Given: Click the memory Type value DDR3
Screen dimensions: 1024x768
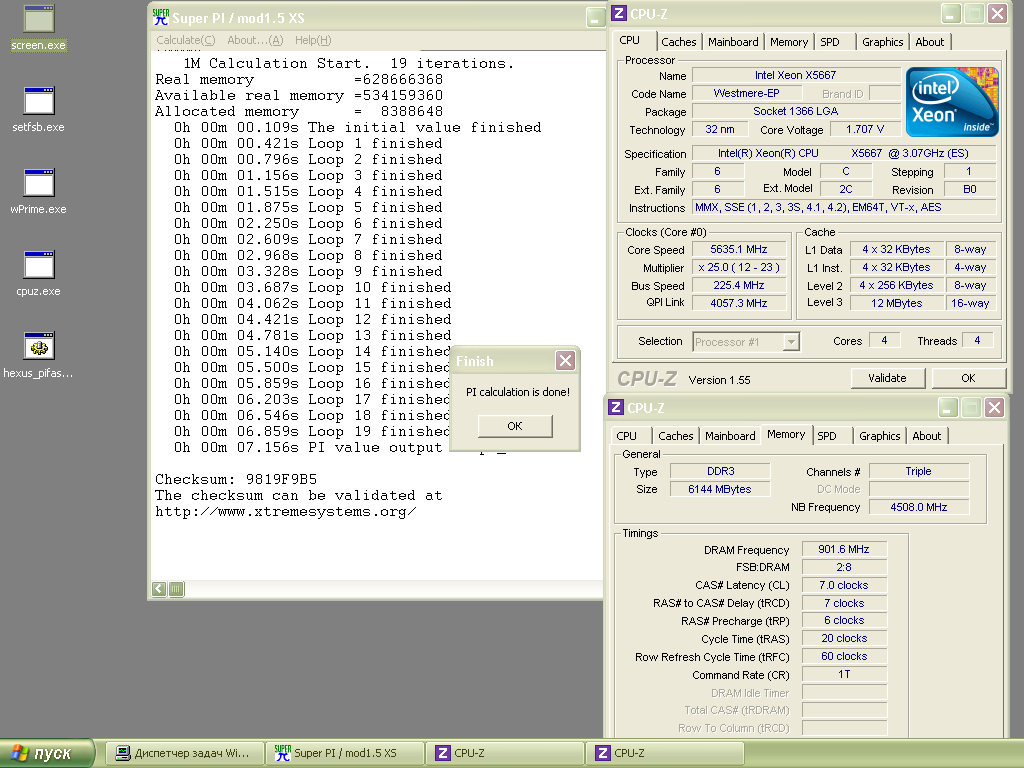Looking at the screenshot, I should [720, 471].
